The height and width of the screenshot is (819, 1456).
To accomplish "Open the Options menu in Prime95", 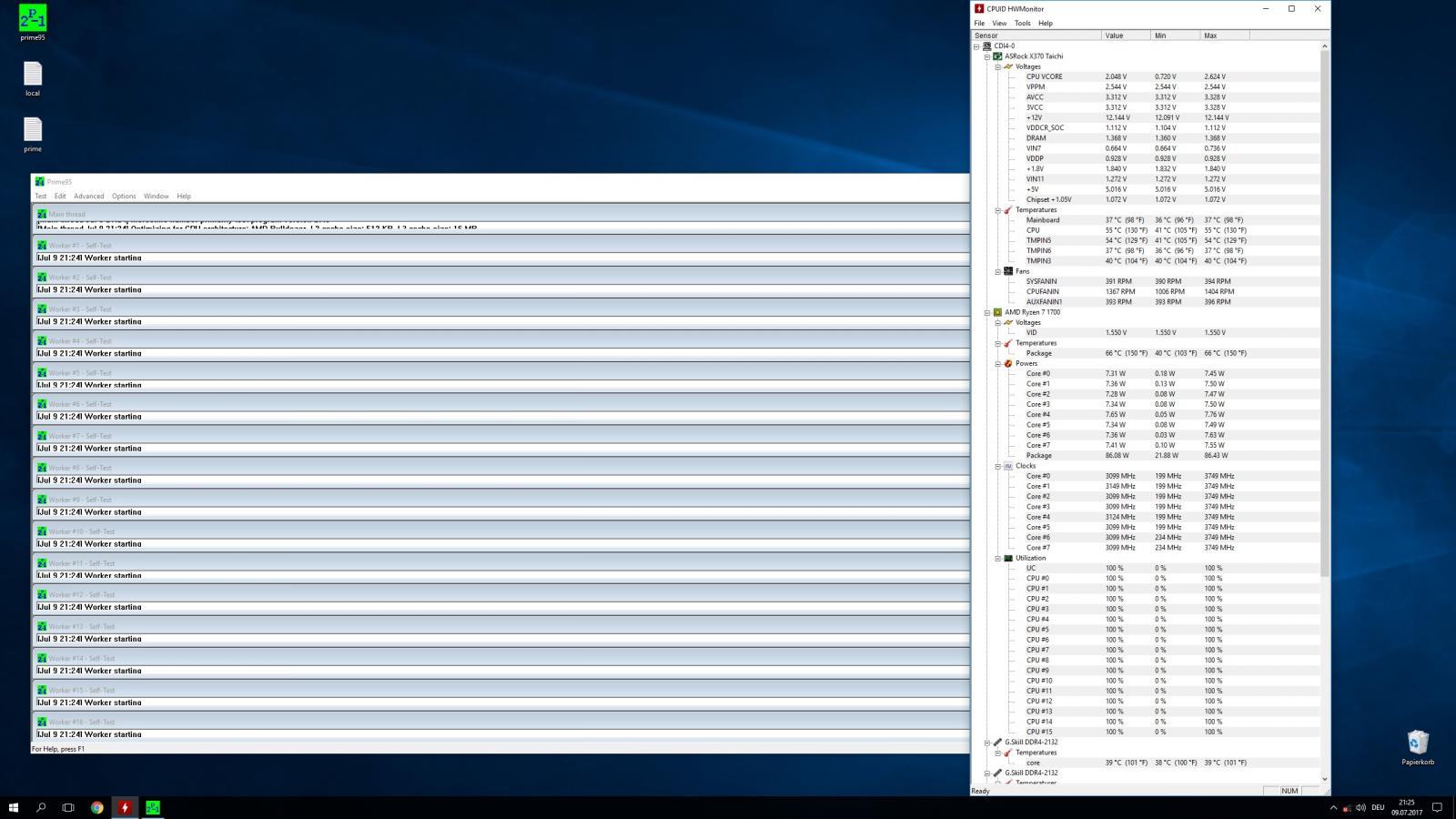I will click(124, 196).
